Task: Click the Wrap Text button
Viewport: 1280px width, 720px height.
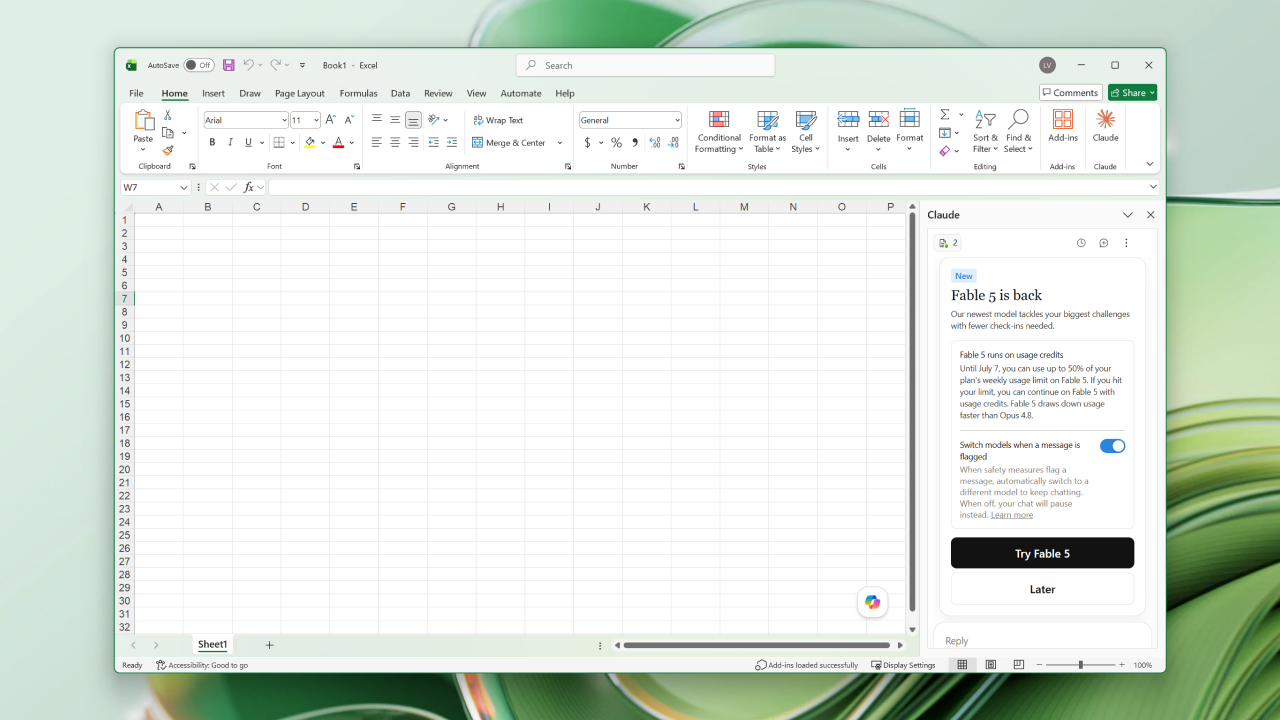Action: coord(498,120)
